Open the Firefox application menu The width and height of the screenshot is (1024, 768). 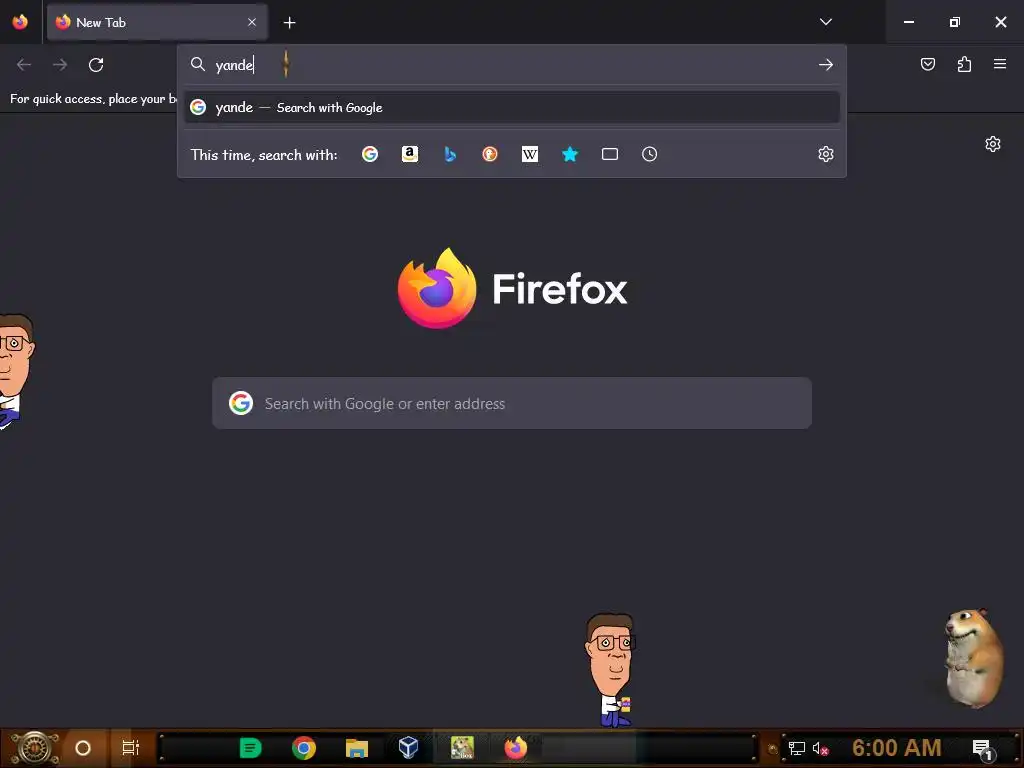pyautogui.click(x=999, y=64)
